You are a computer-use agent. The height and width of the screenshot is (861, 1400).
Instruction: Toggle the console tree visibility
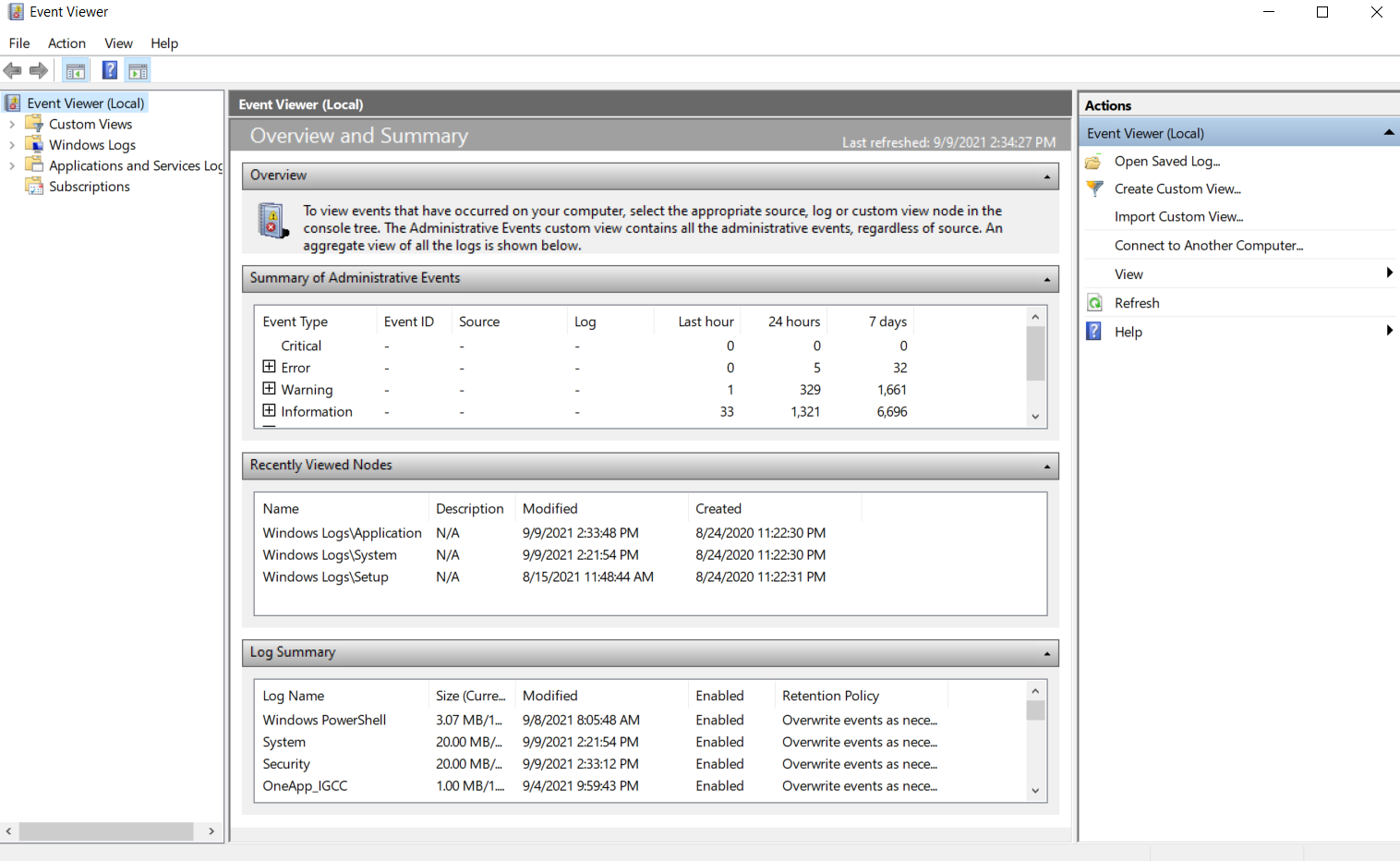pyautogui.click(x=75, y=69)
